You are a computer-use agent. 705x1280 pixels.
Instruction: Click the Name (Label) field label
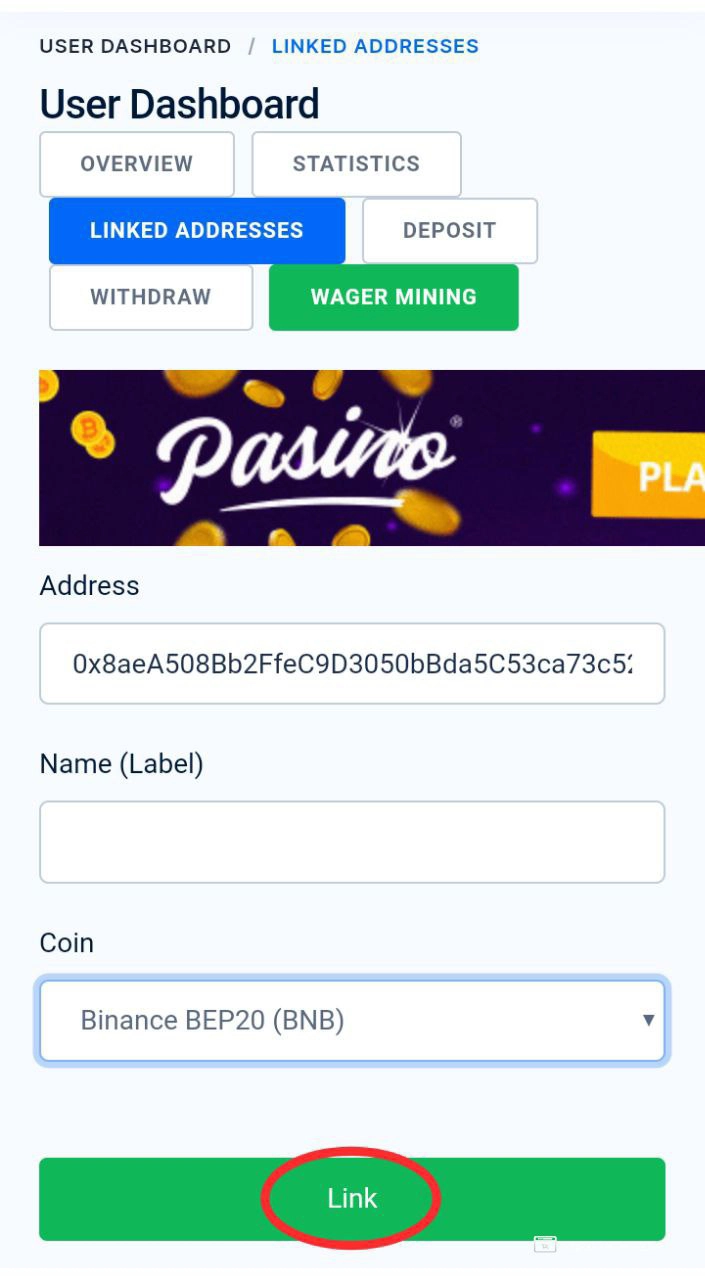pyautogui.click(x=121, y=764)
